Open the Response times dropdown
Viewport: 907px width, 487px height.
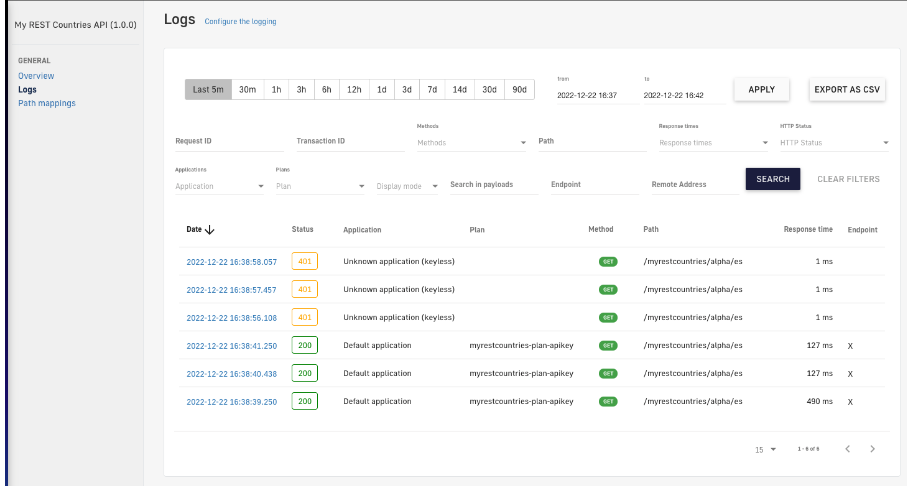pos(713,143)
